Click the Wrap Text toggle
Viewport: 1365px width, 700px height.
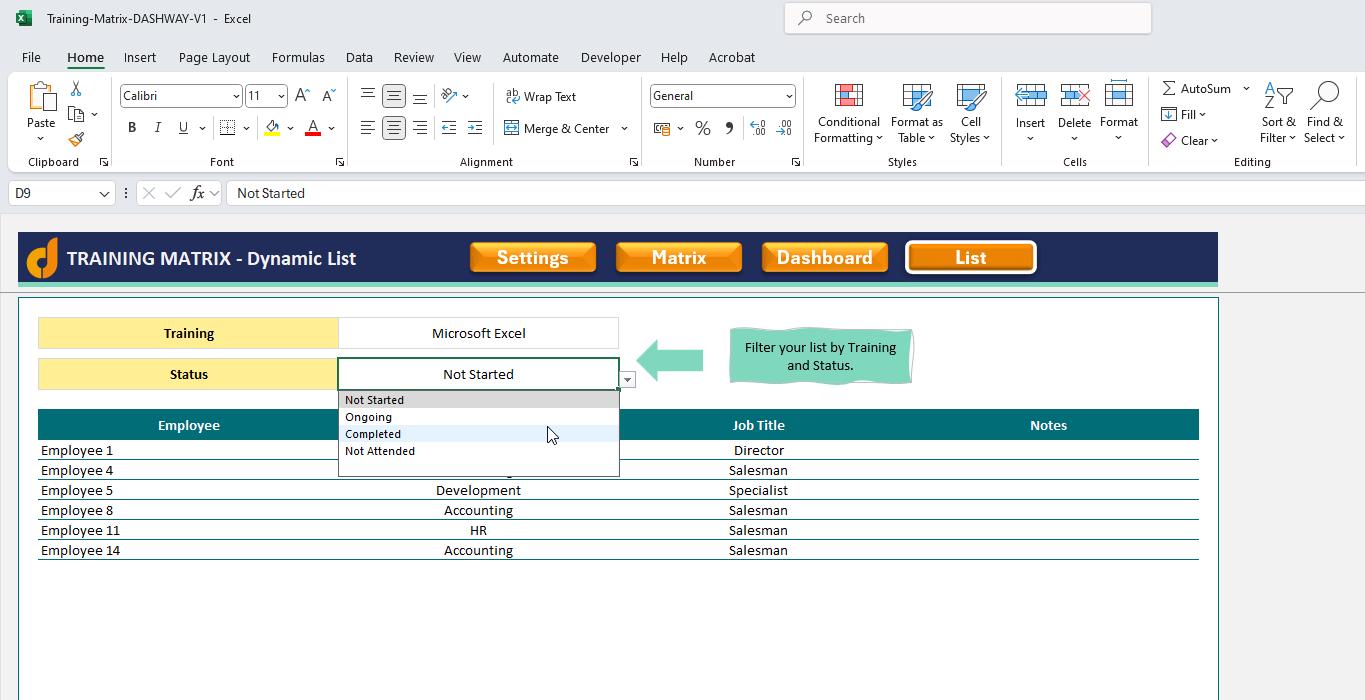(x=541, y=96)
